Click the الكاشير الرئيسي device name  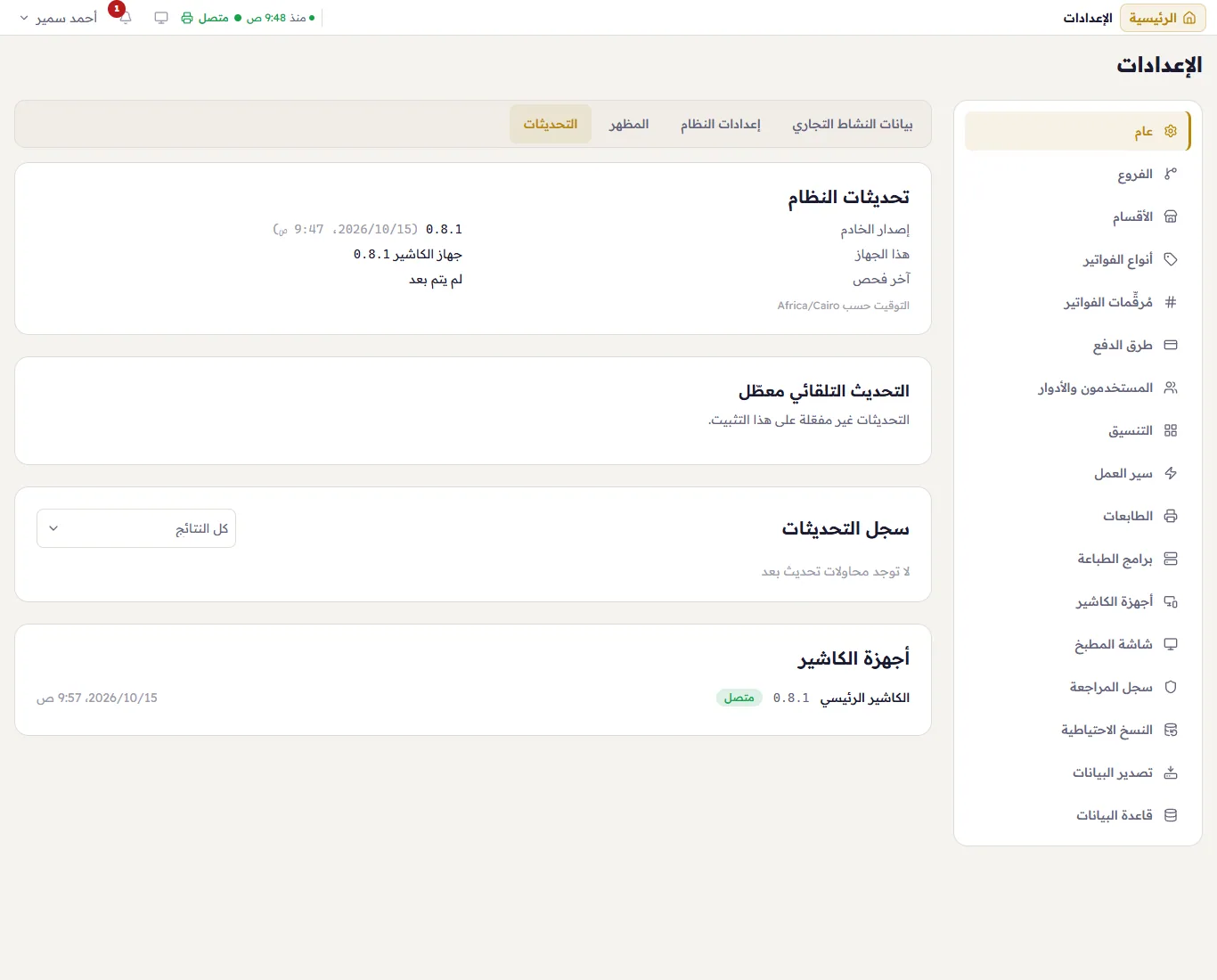coord(865,698)
